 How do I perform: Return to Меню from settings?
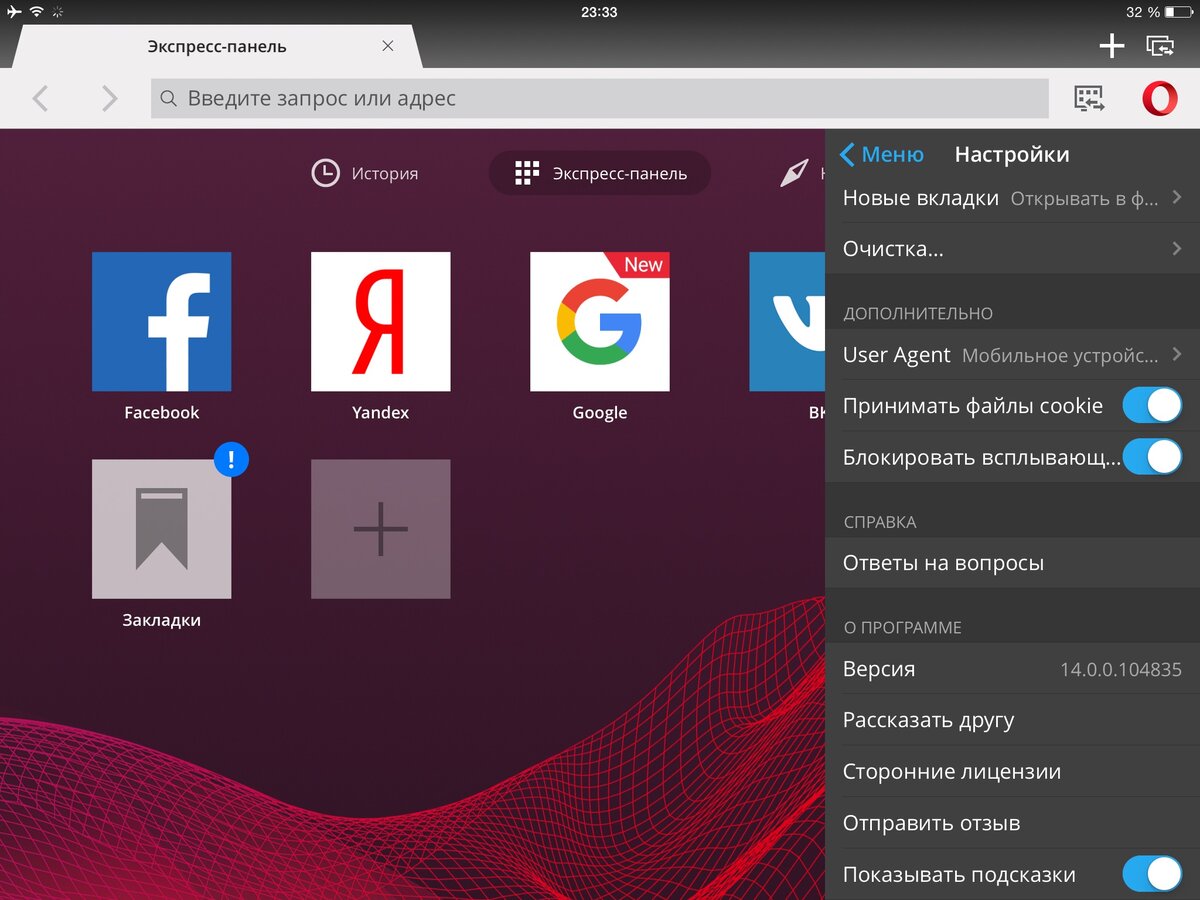[x=881, y=154]
